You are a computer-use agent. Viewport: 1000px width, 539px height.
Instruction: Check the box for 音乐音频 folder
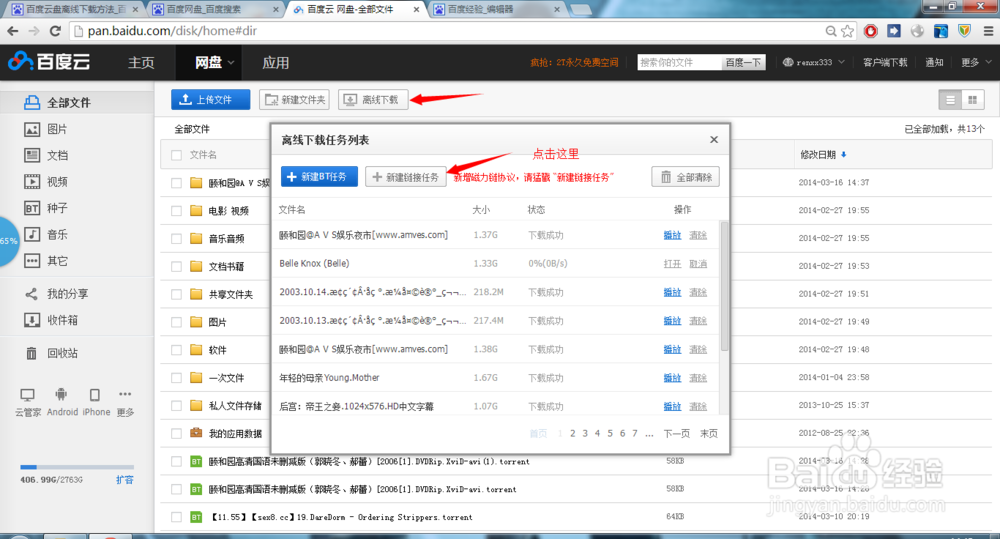point(177,239)
